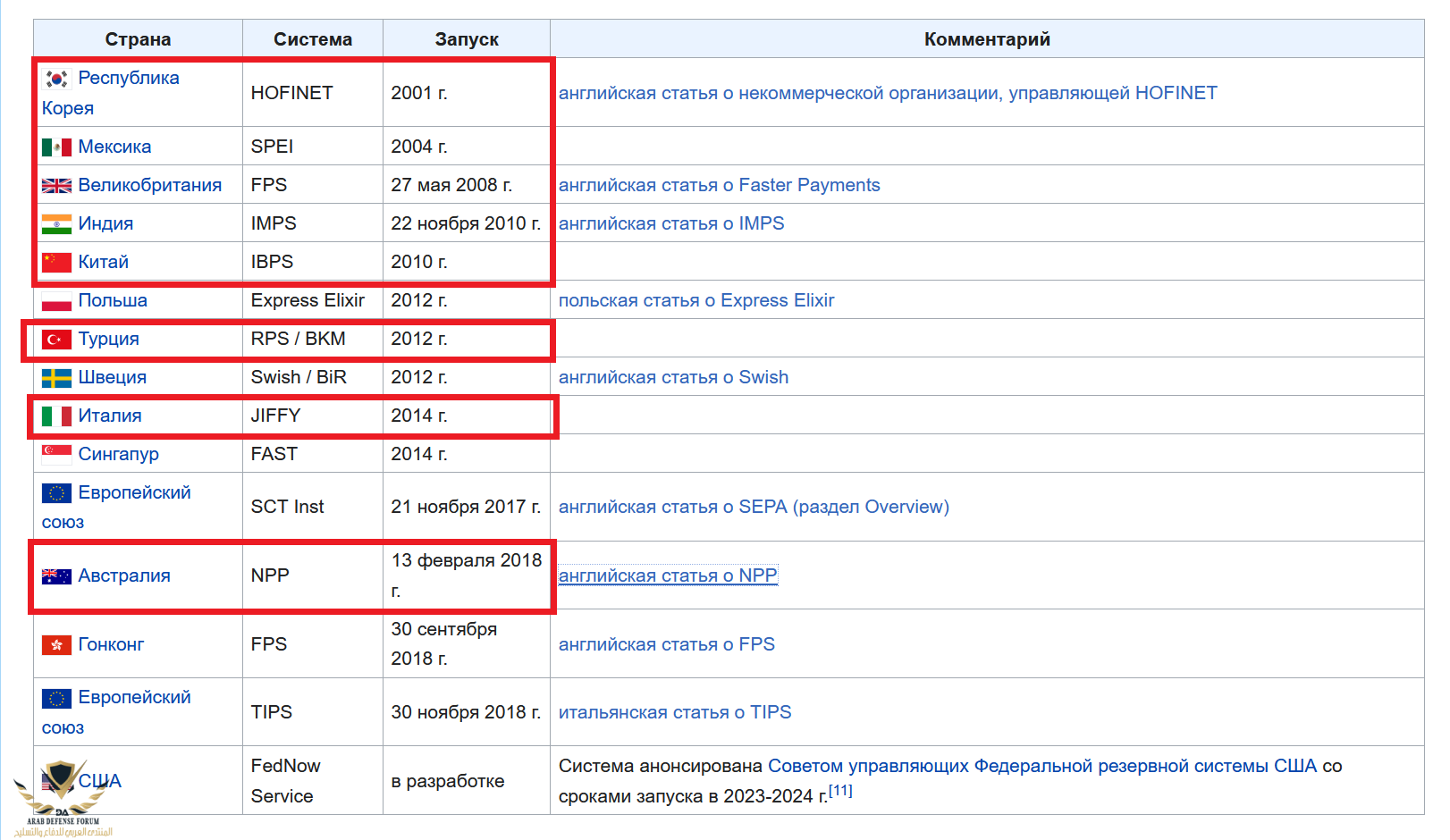
Task: Open the SEPA Overview article link
Action: point(753,507)
